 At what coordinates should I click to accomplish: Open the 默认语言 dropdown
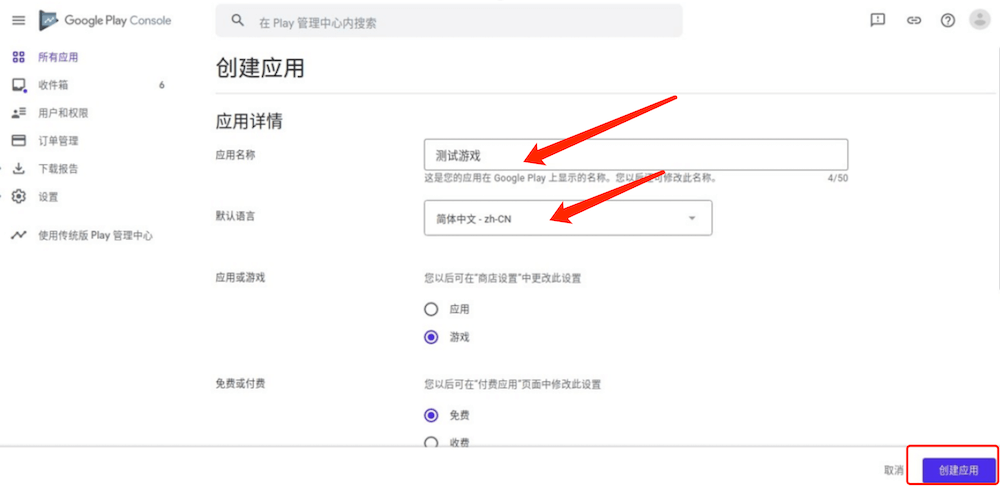(567, 218)
